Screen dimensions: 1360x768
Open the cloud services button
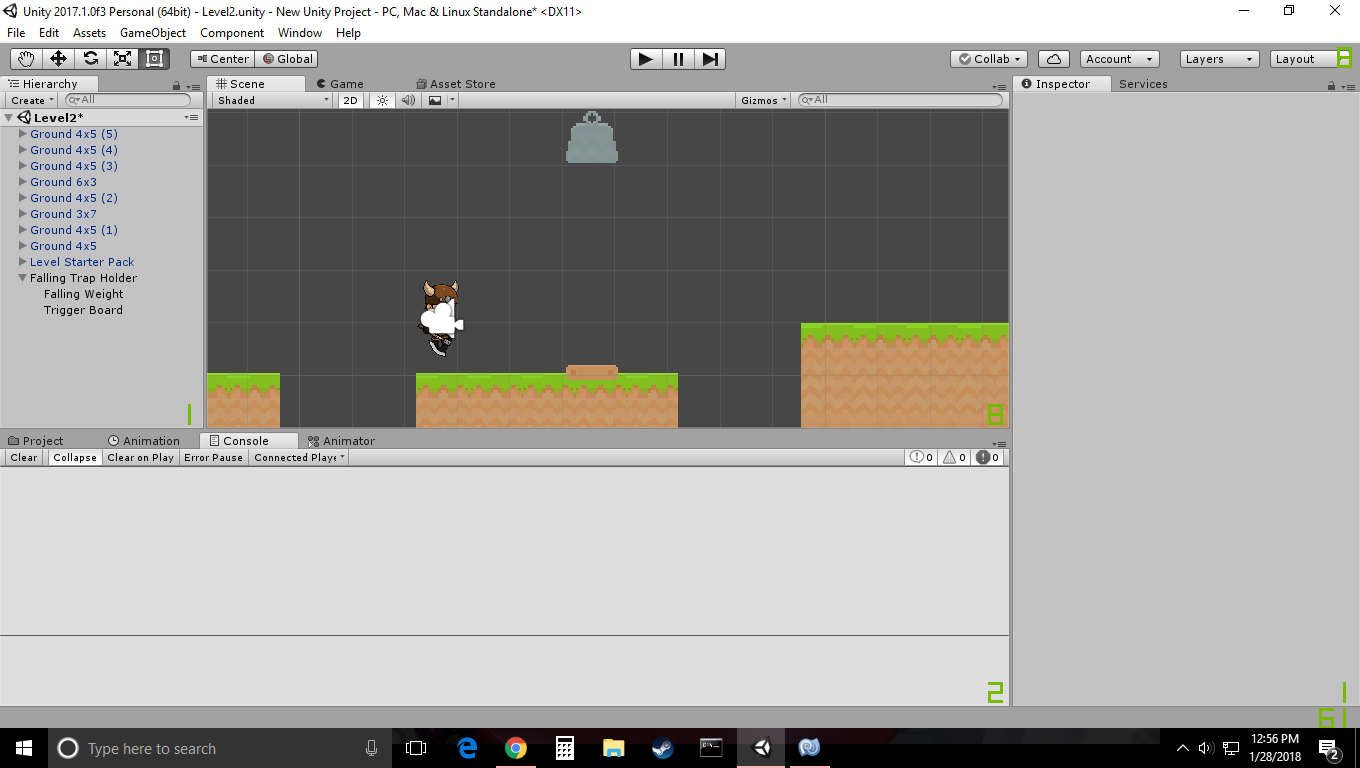(x=1054, y=59)
